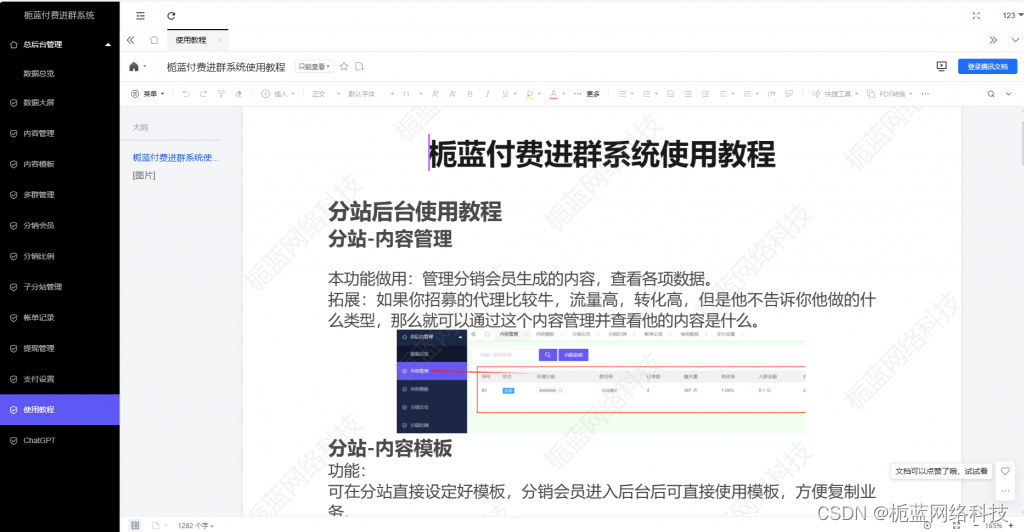
Task: Toggle bold formatting
Action: click(x=470, y=94)
